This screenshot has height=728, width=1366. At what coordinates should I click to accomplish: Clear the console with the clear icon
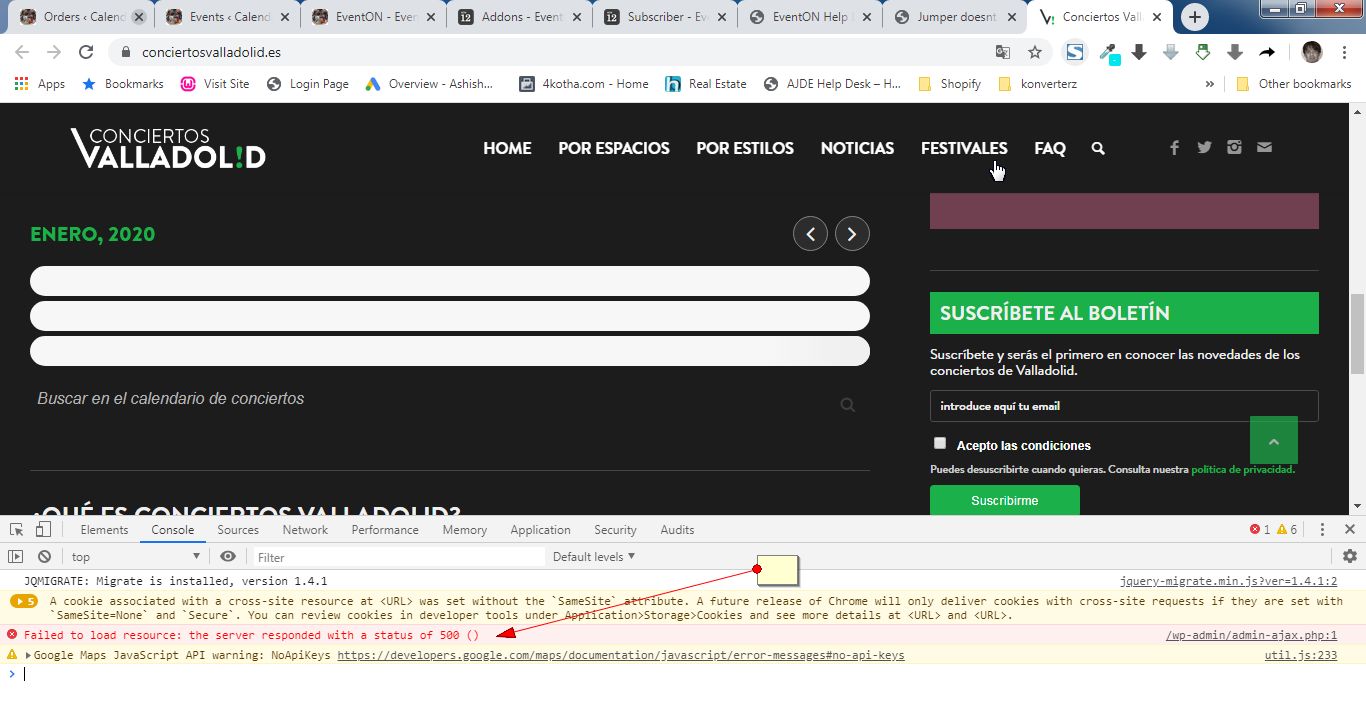[x=44, y=557]
